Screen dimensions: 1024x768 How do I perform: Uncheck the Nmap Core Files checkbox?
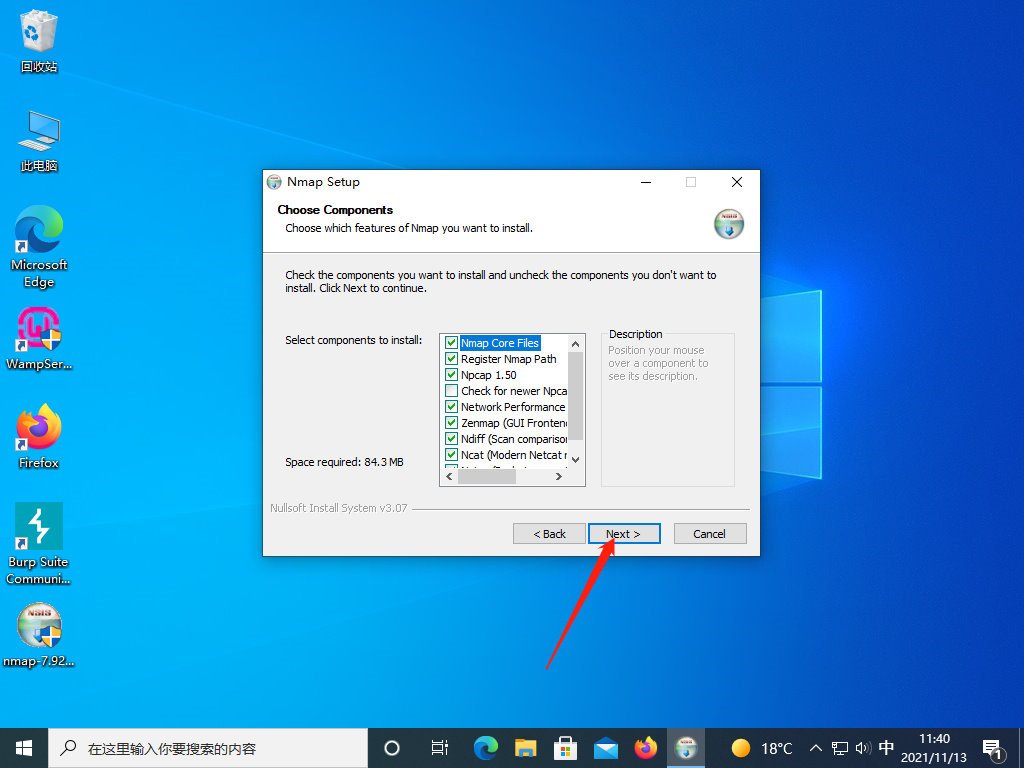(x=451, y=343)
